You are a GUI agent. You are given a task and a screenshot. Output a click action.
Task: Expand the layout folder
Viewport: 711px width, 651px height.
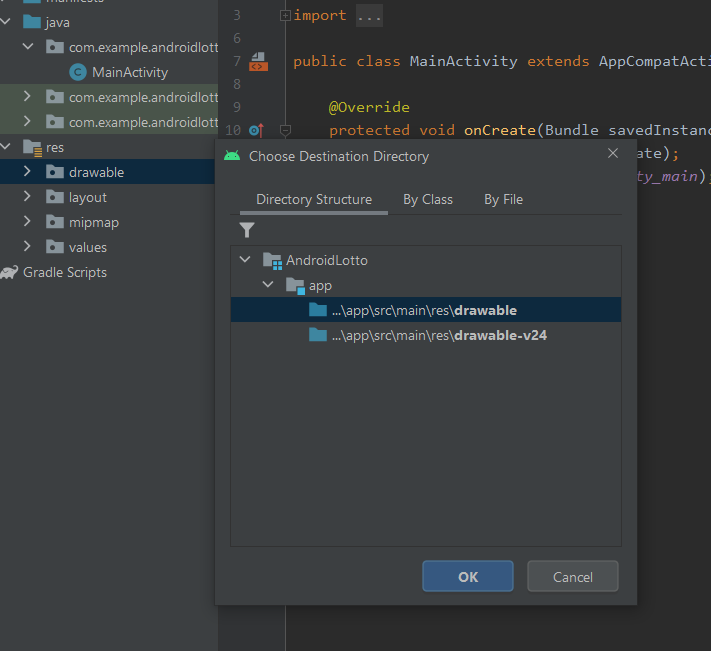27,197
